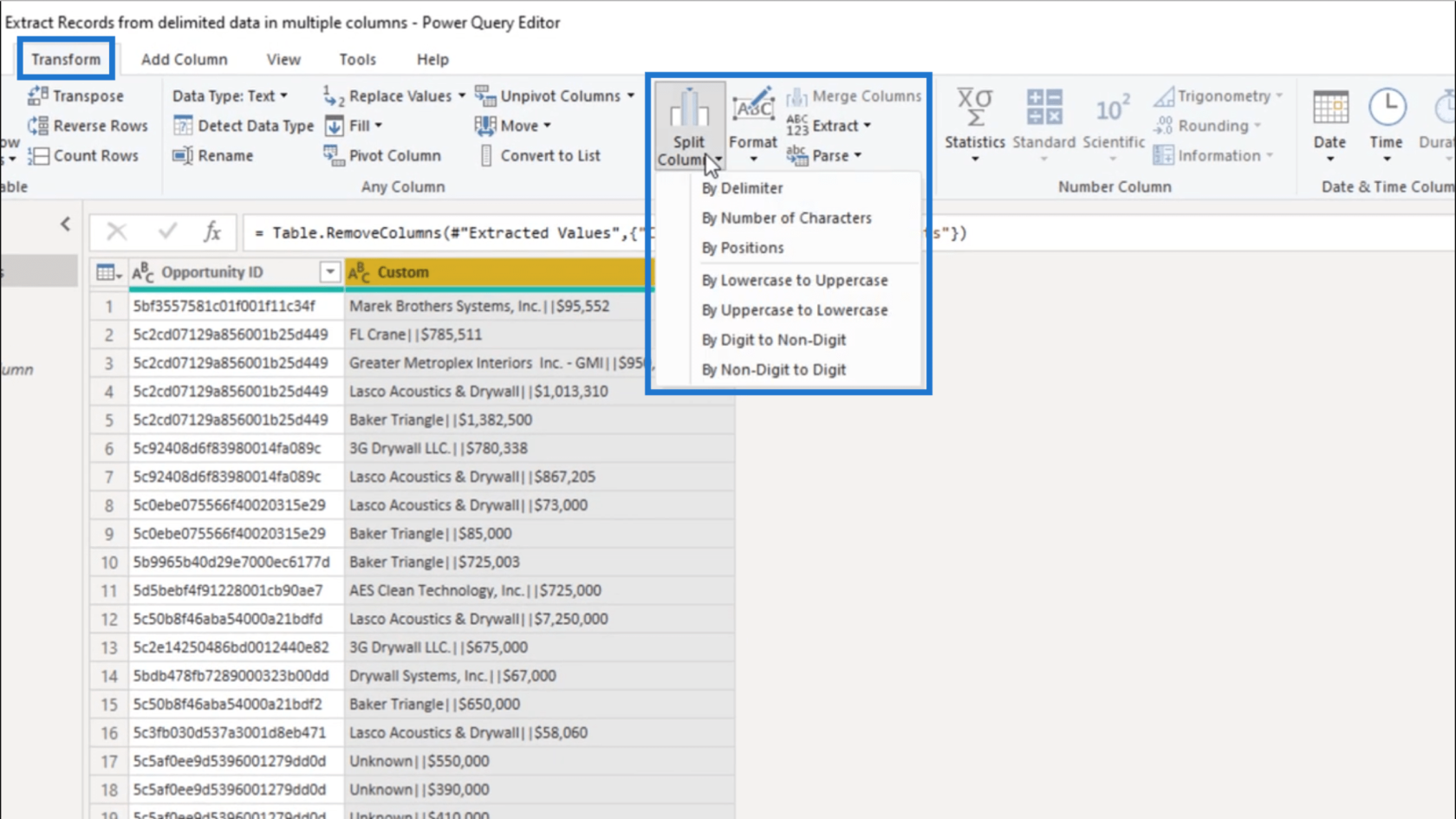Switch to the Add Column tab
Image resolution: width=1456 pixels, height=819 pixels.
pos(184,59)
